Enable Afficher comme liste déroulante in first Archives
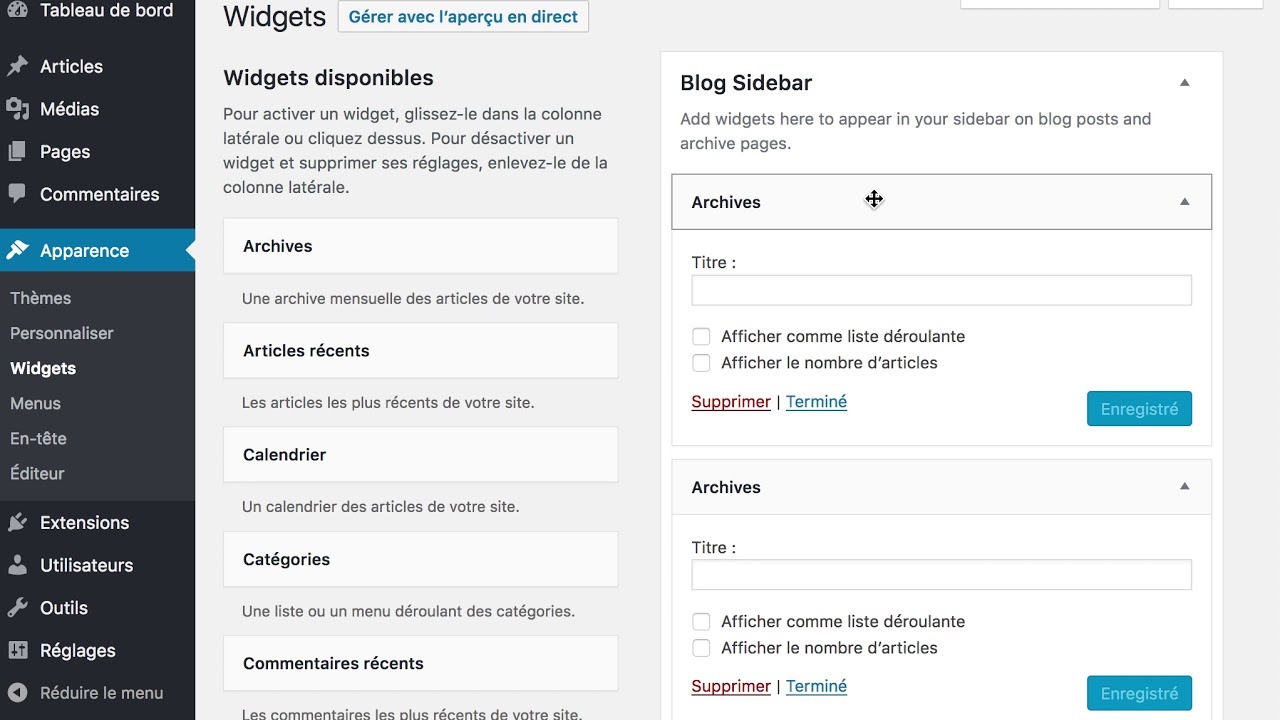This screenshot has width=1280, height=720. (x=701, y=336)
